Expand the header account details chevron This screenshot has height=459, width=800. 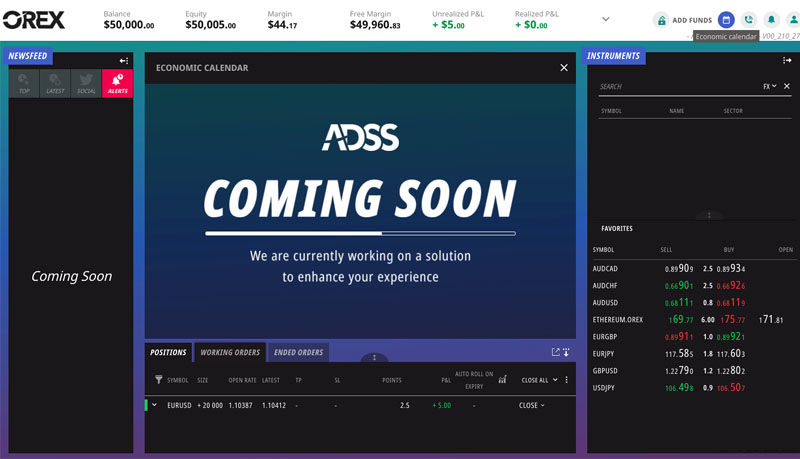click(x=606, y=19)
